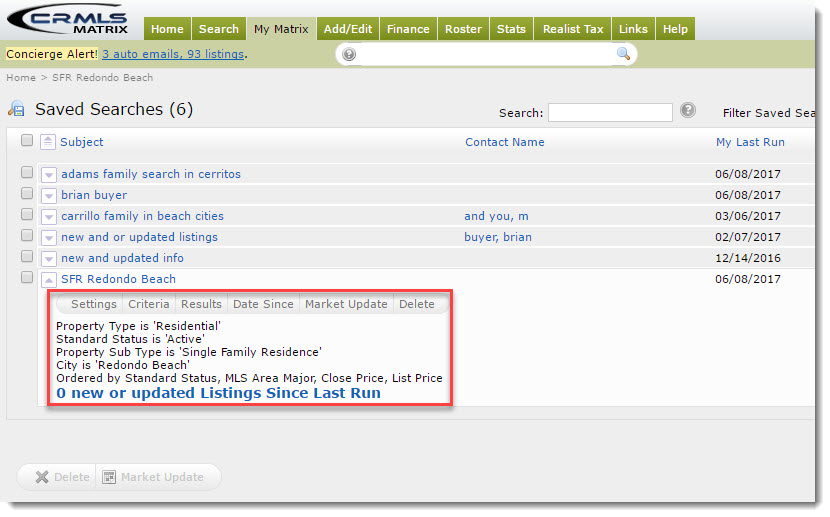Sort by the Contact Name column header
This screenshot has width=830, height=517.
[504, 142]
